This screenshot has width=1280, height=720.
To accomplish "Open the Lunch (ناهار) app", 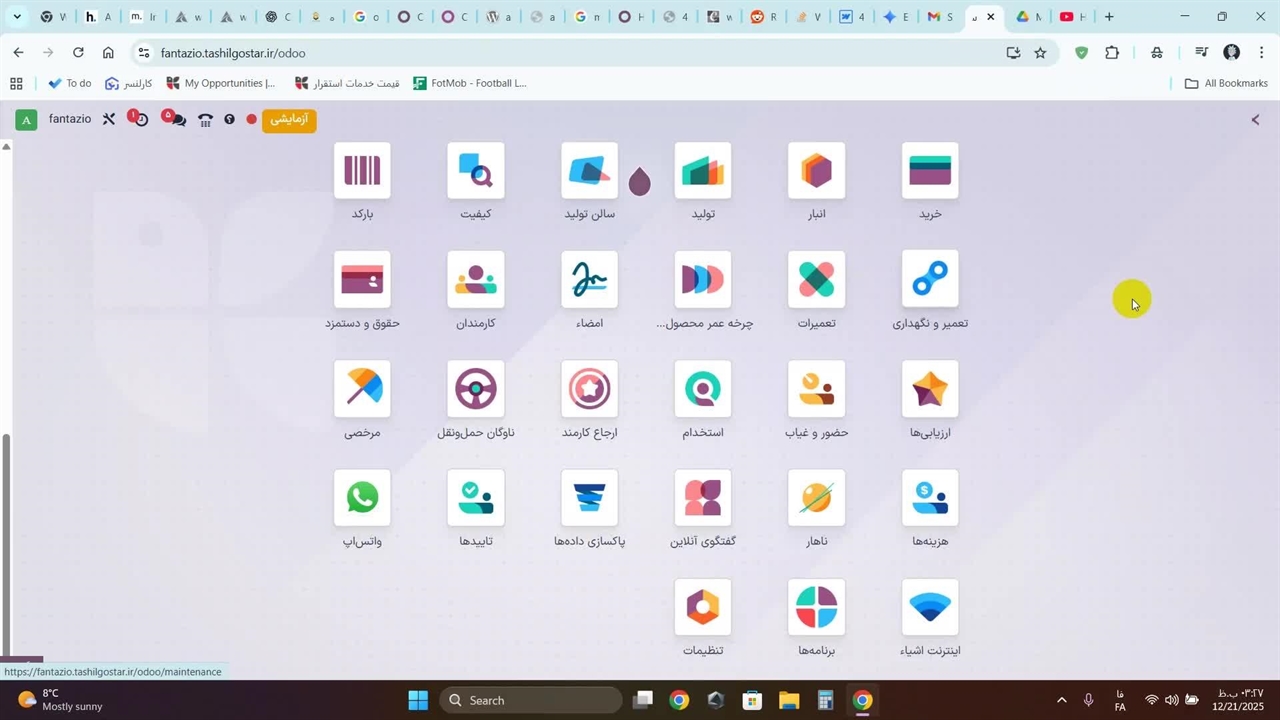I will coord(816,498).
